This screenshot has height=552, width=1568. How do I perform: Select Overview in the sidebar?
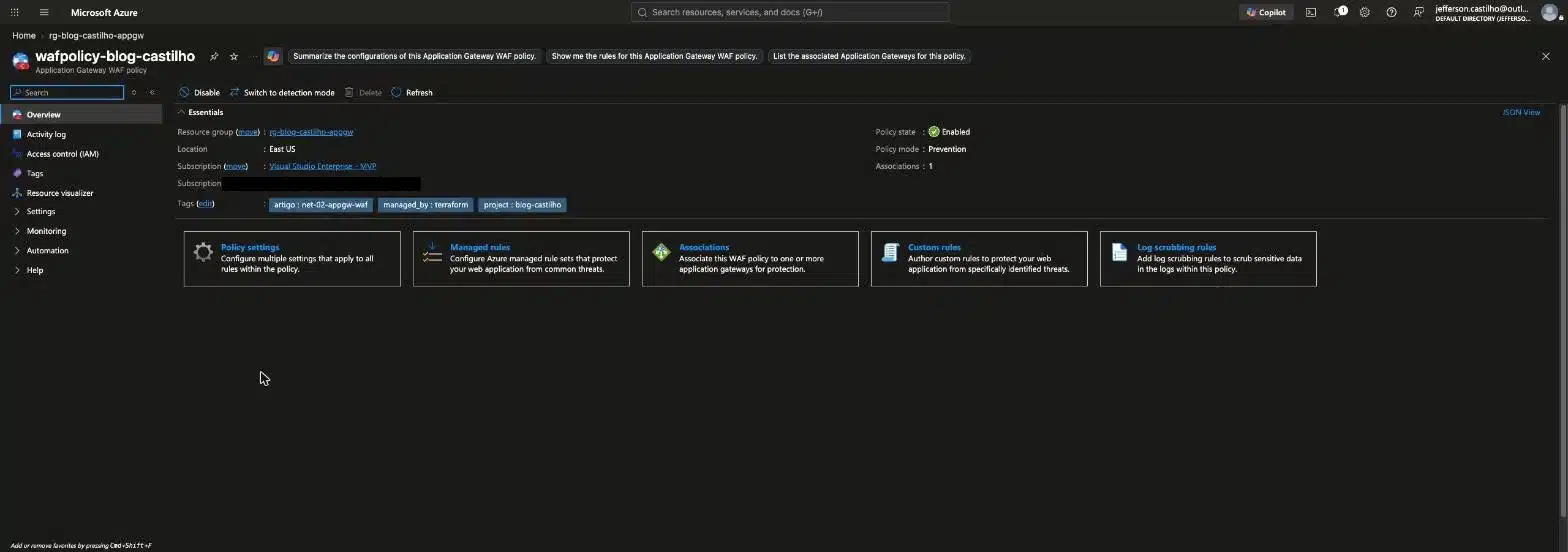click(81, 114)
